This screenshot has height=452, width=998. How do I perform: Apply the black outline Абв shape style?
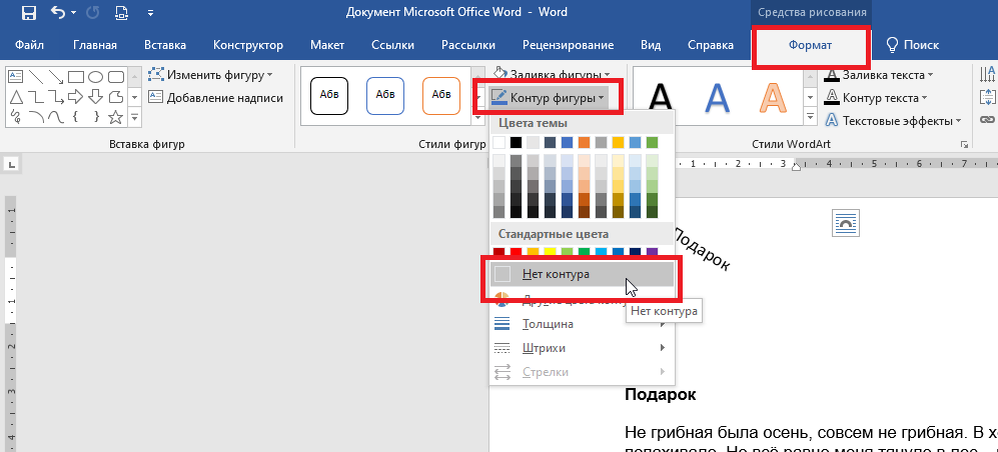[329, 95]
